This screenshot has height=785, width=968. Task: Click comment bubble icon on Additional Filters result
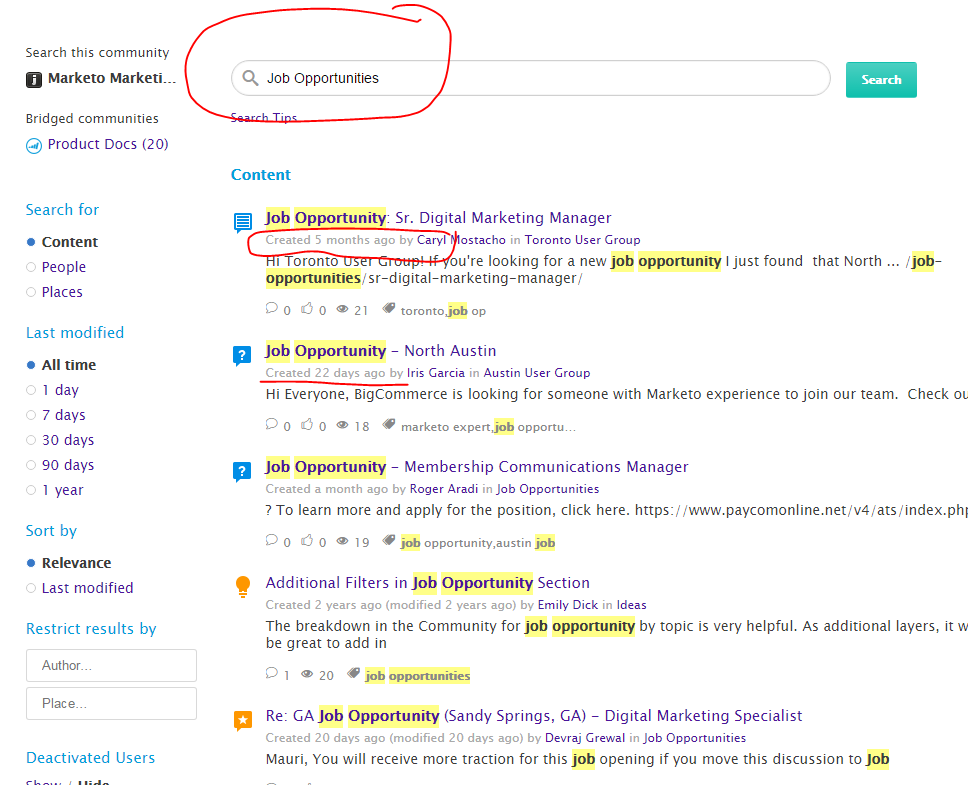[x=272, y=673]
